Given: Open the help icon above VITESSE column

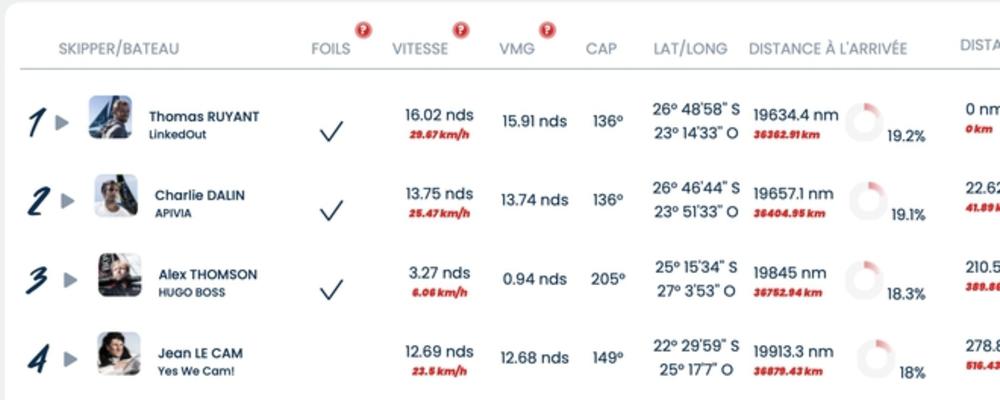Looking at the screenshot, I should pyautogui.click(x=461, y=30).
